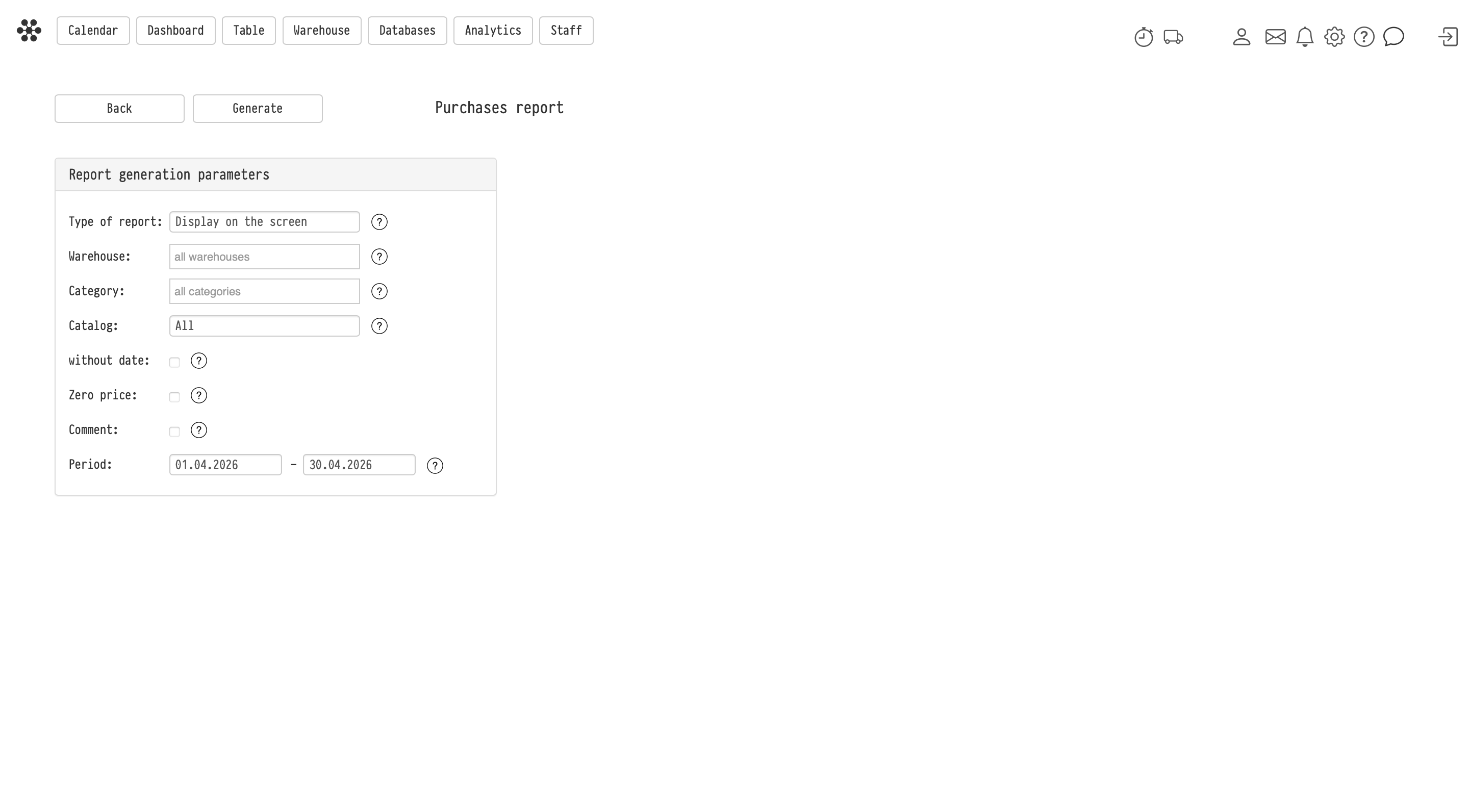Open the Catalog dropdown

point(264,326)
